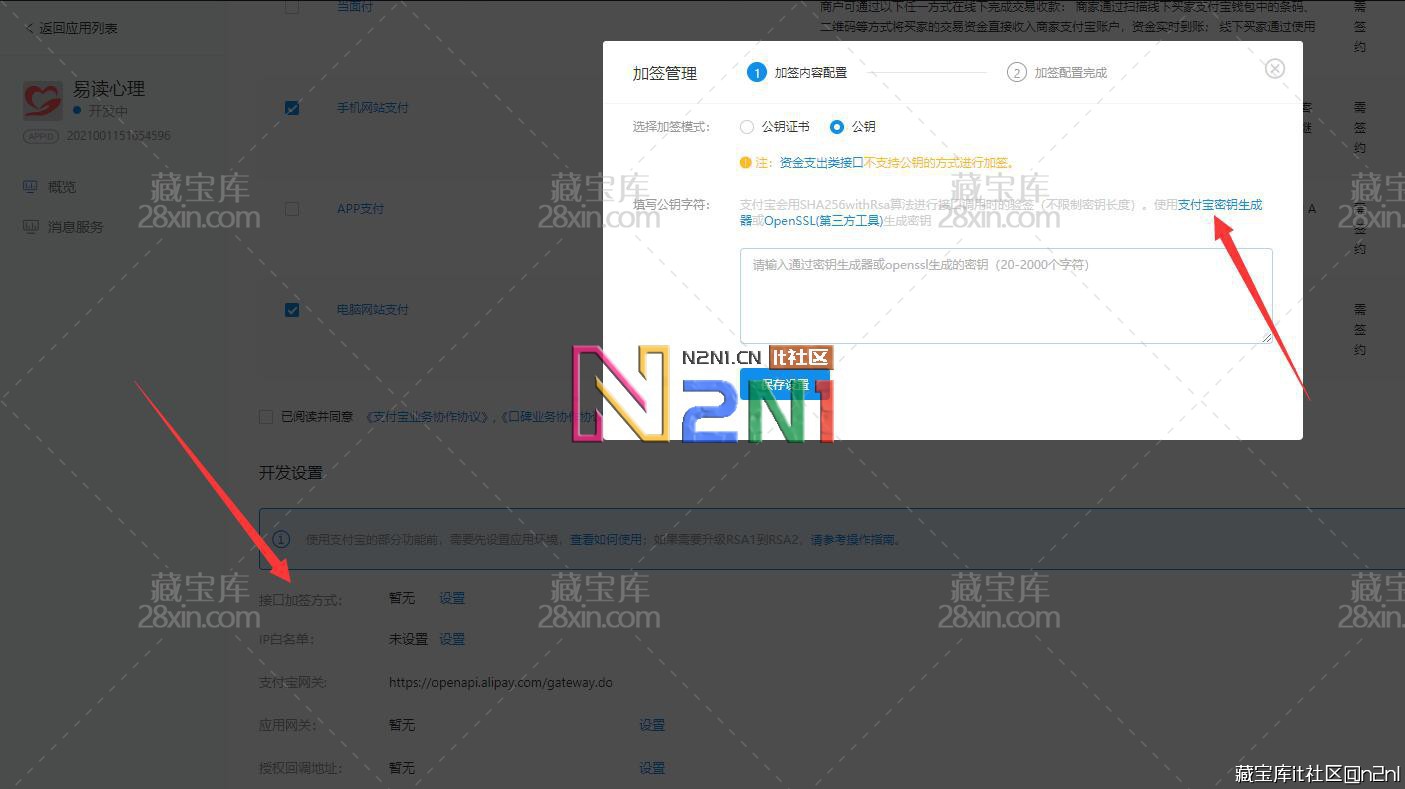Open the 支付宝密钥生成器 link

point(1219,205)
